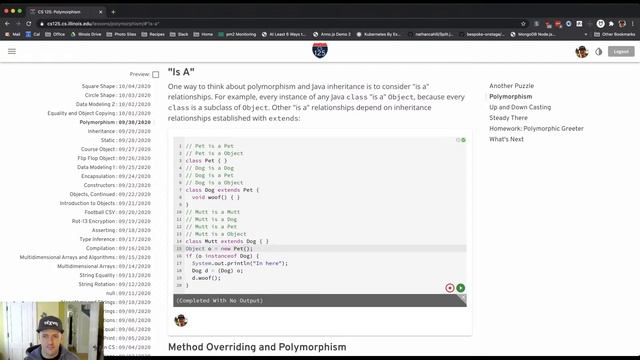Click the green status dot in editor corner
Image resolution: width=640 pixels, height=360 pixels.
463,140
